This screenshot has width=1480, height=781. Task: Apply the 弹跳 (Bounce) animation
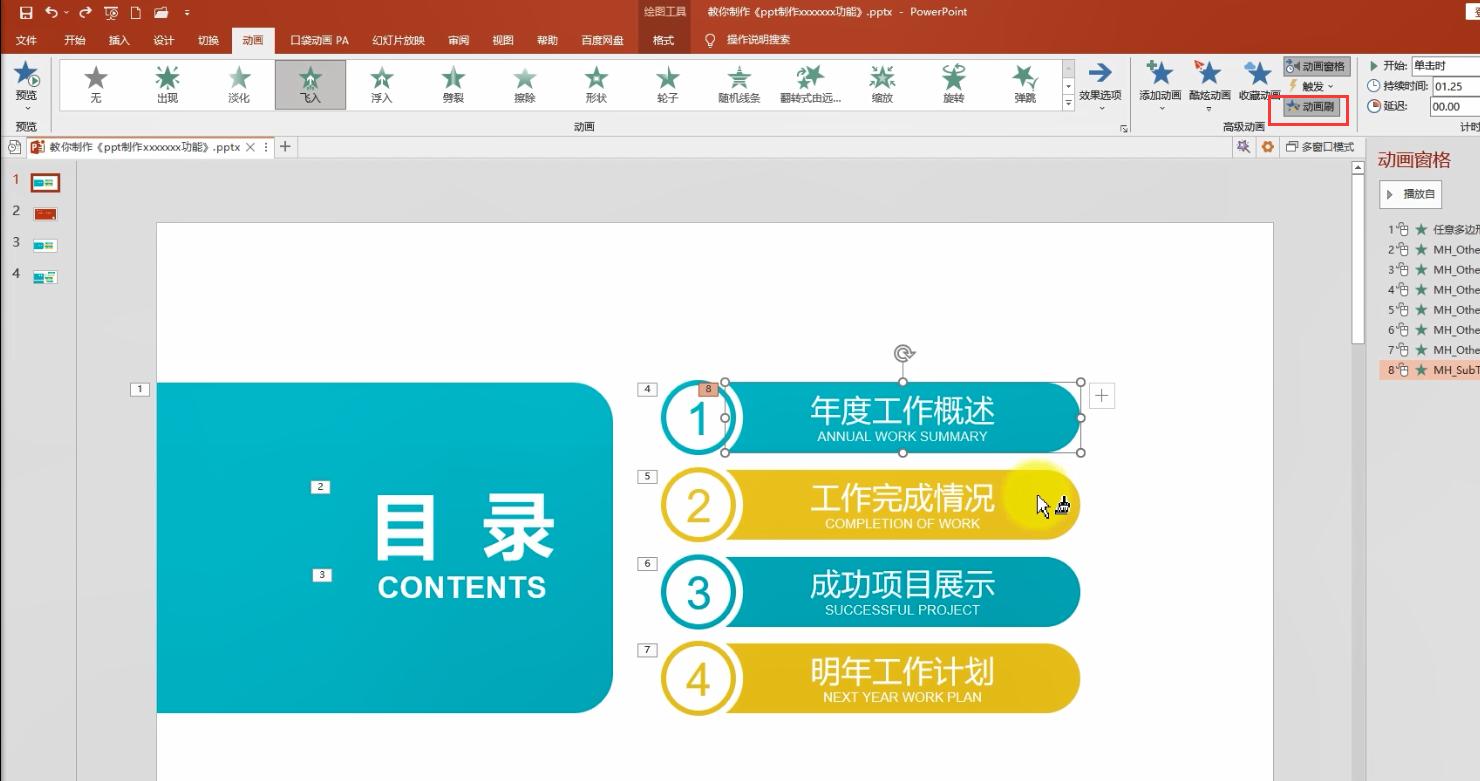click(1023, 84)
